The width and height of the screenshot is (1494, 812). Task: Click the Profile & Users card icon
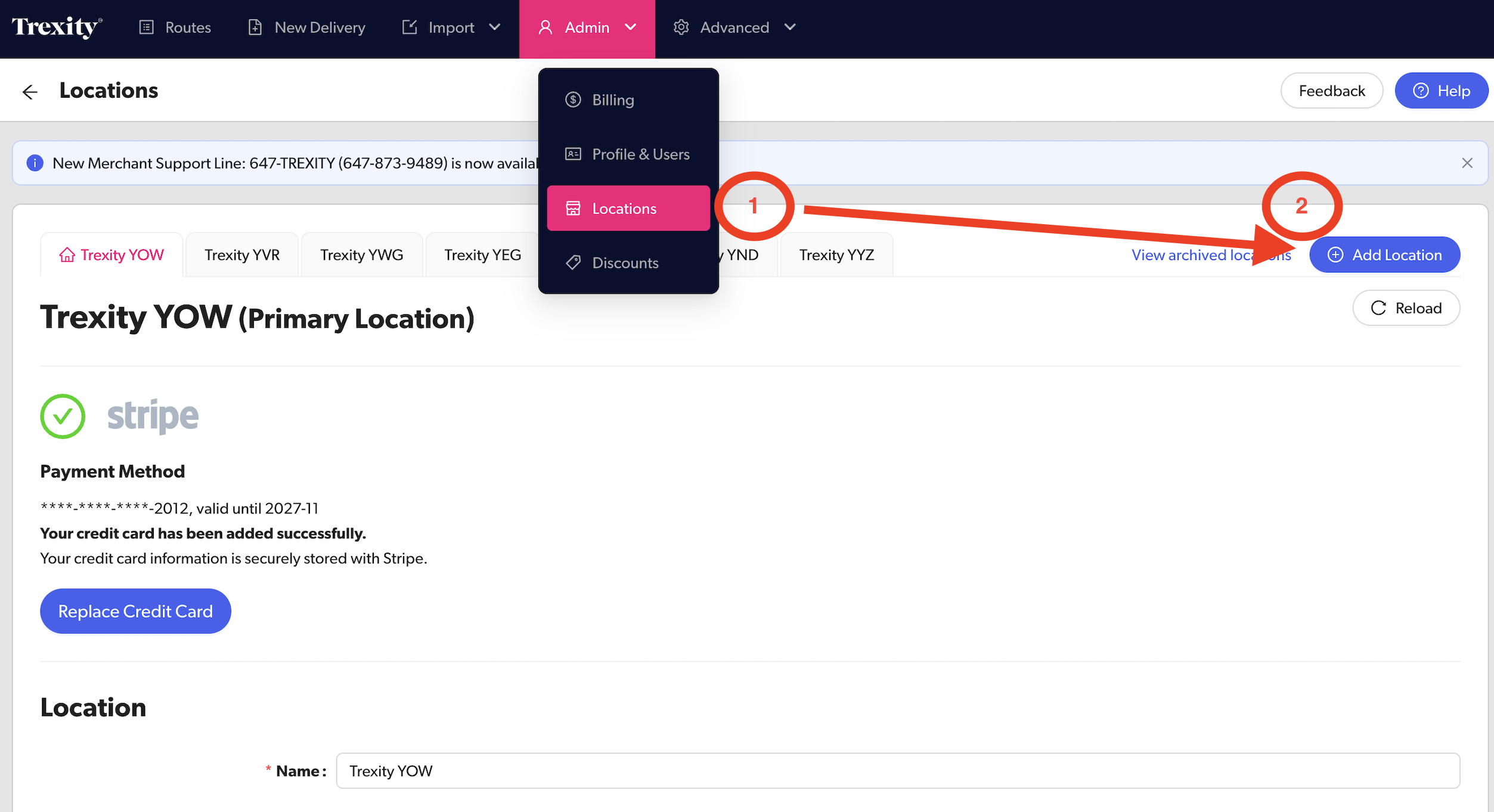coord(573,154)
